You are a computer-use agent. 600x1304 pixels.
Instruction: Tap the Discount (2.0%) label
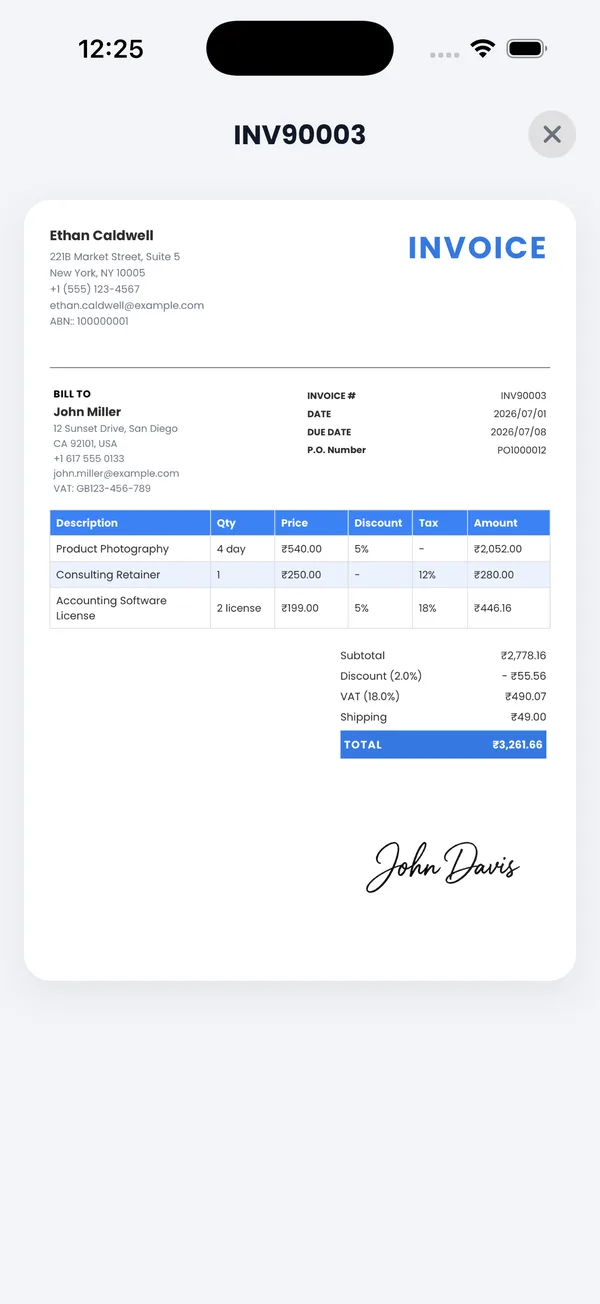point(379,676)
